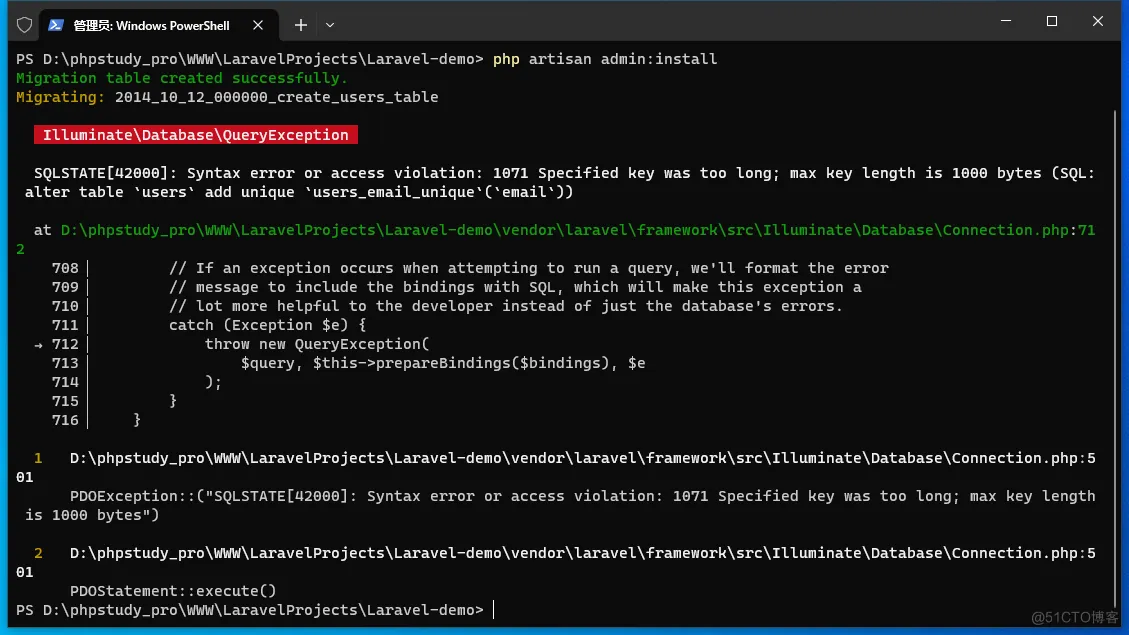Click the administrator shield icon in title bar
The image size is (1129, 635).
[24, 24]
